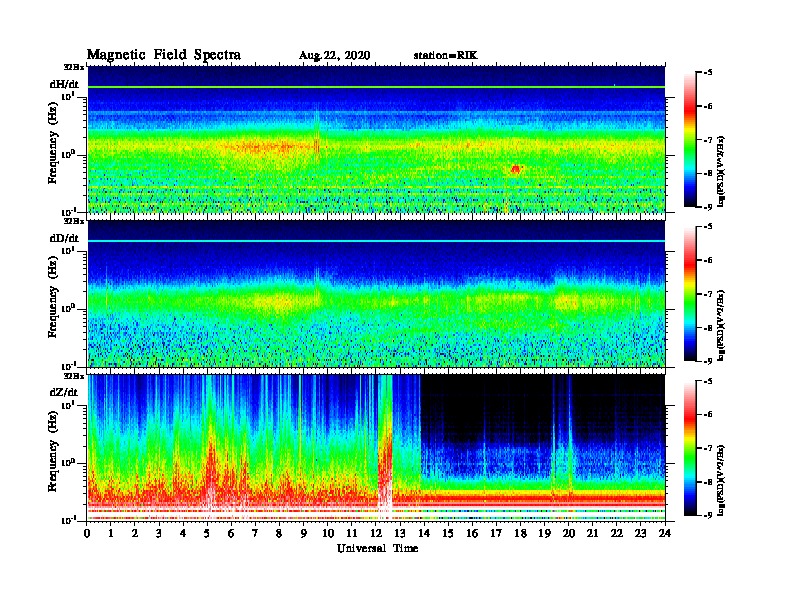Image resolution: width=792 pixels, height=612 pixels.
Task: Click hour 24 on the time axis
Action: 665,533
